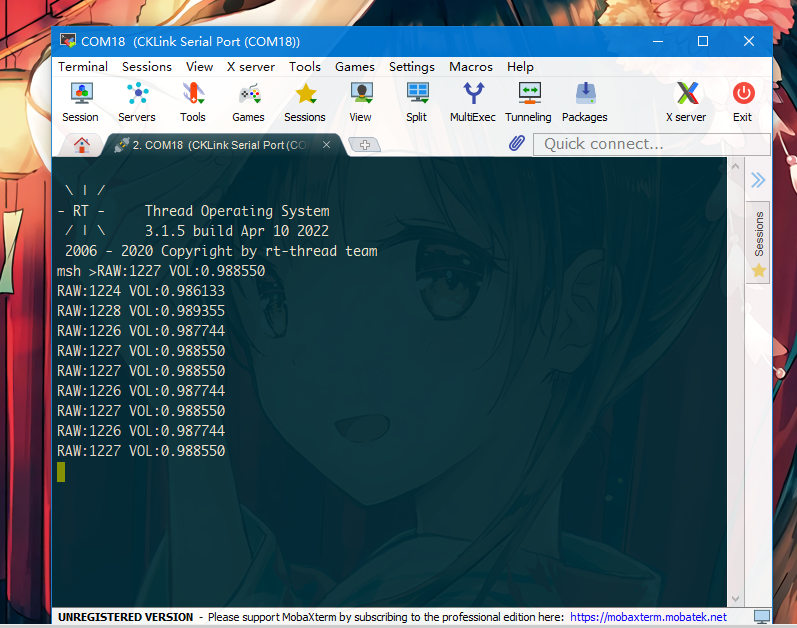The height and width of the screenshot is (628, 797).
Task: Minimize the MobaXterm window
Action: tap(658, 41)
